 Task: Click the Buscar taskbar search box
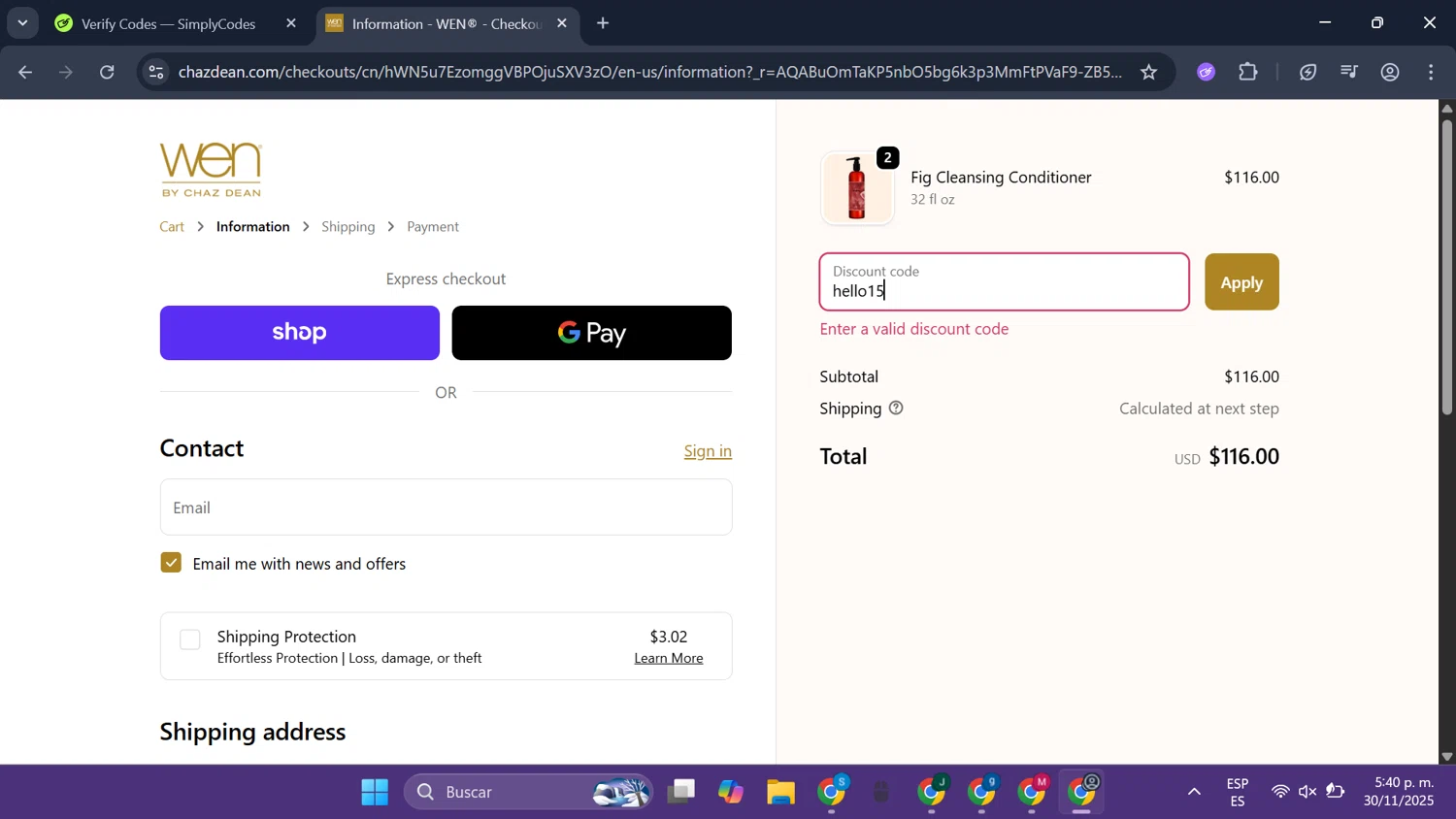click(529, 793)
